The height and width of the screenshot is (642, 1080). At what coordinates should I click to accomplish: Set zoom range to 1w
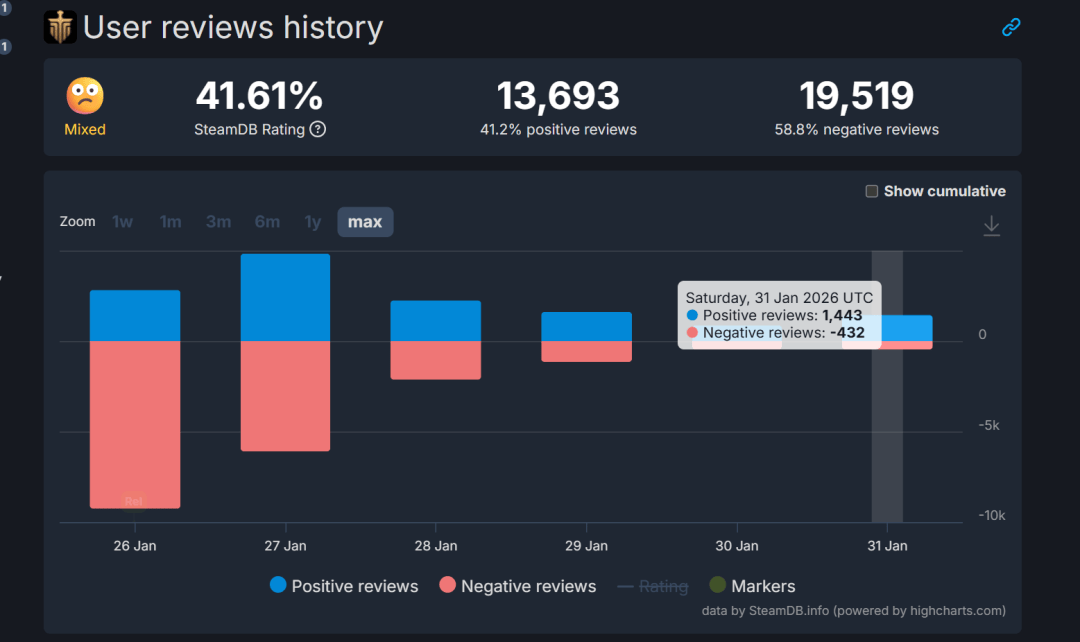click(122, 222)
